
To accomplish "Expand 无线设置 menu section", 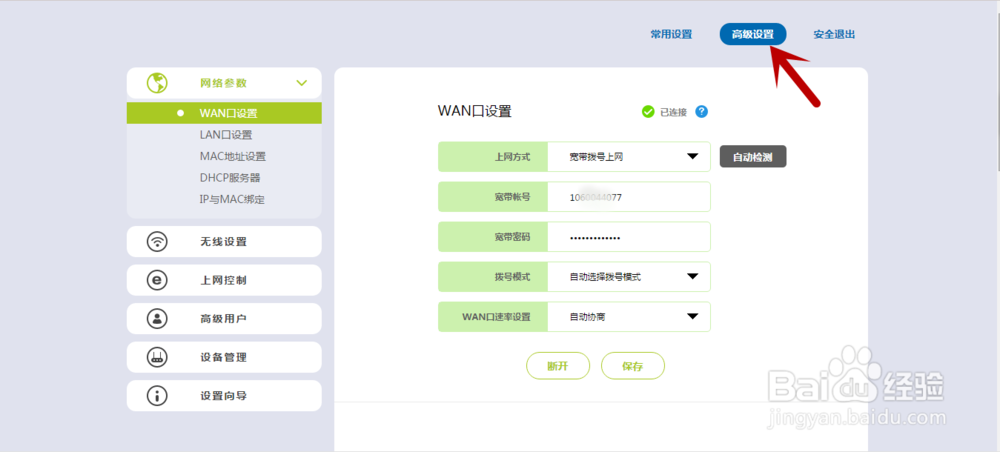I will pos(224,242).
